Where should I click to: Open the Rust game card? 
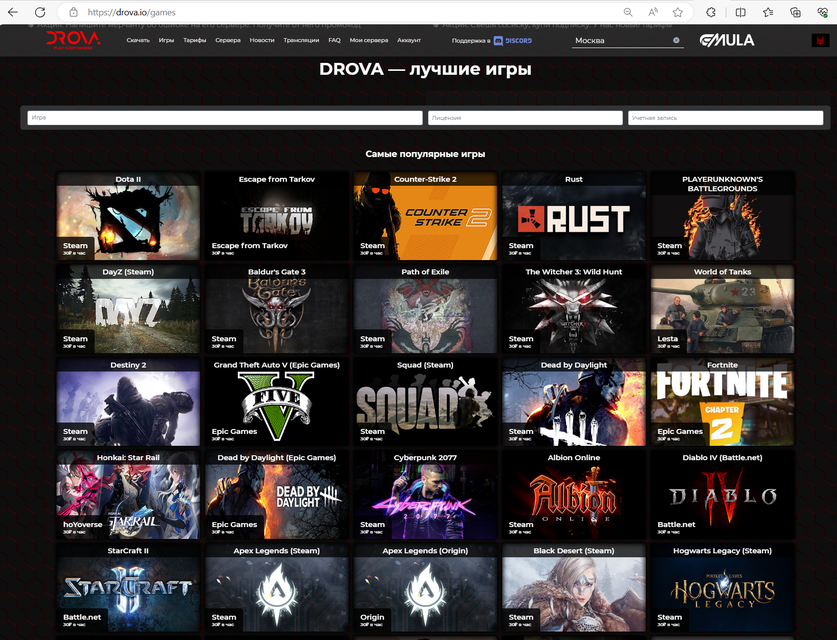point(574,216)
